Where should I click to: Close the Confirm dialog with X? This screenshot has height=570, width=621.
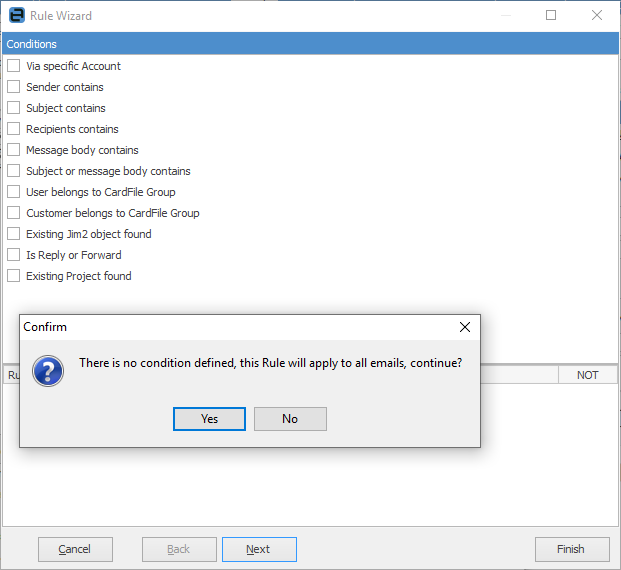pyautogui.click(x=465, y=327)
